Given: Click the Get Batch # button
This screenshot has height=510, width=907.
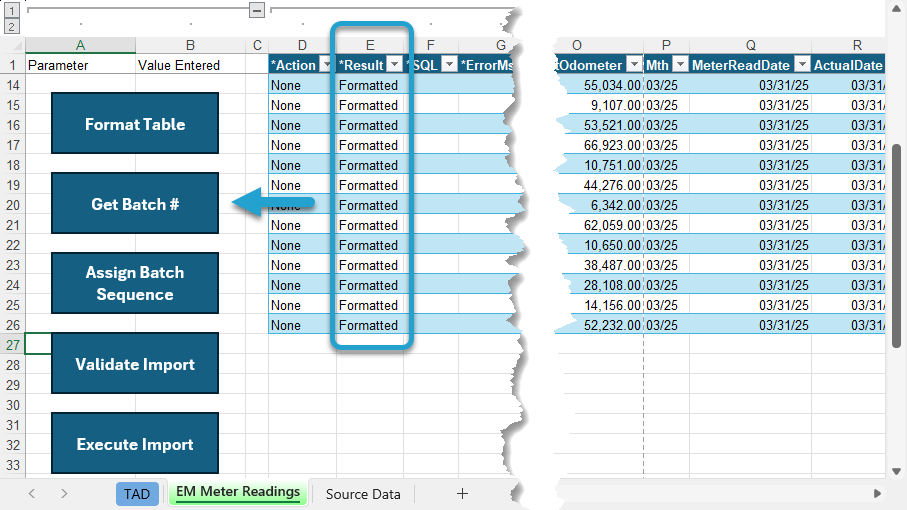Looking at the screenshot, I should [x=135, y=203].
